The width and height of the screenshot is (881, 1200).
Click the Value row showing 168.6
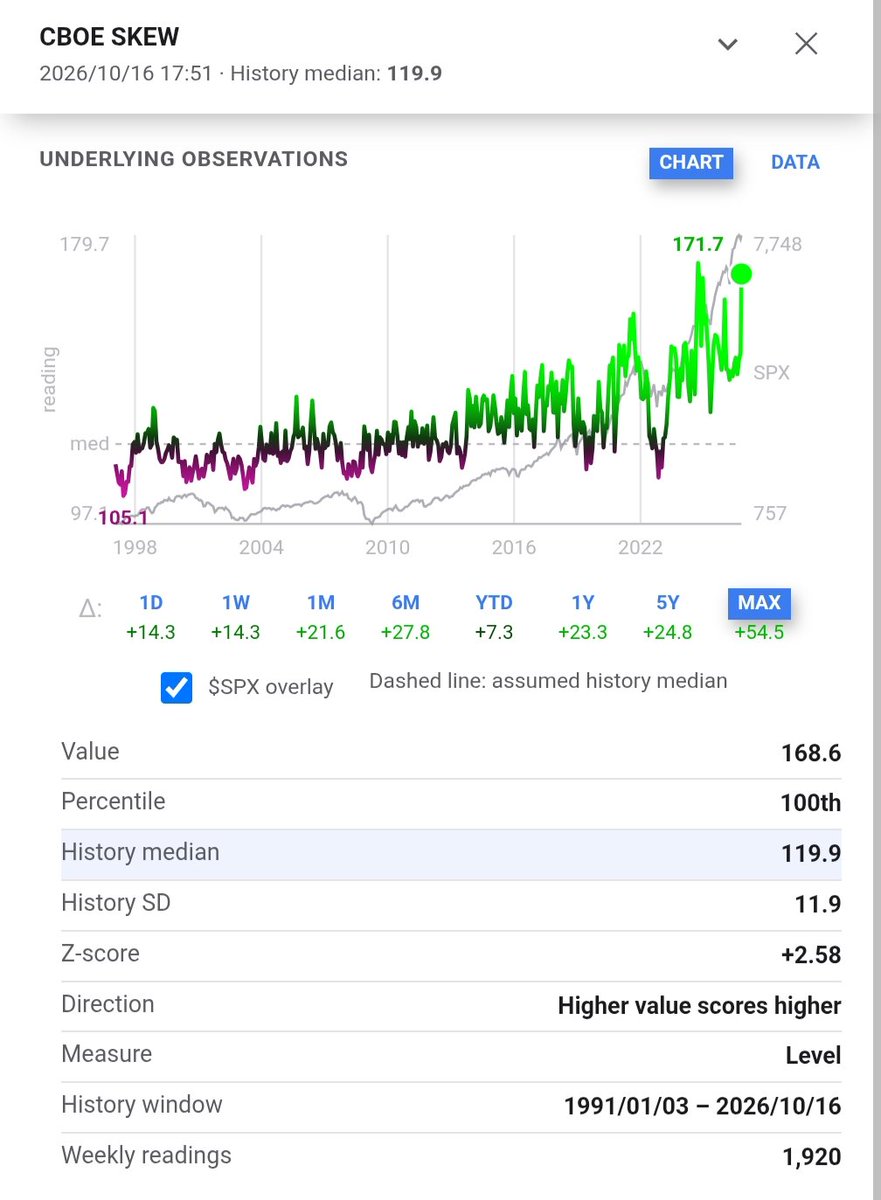tap(451, 753)
